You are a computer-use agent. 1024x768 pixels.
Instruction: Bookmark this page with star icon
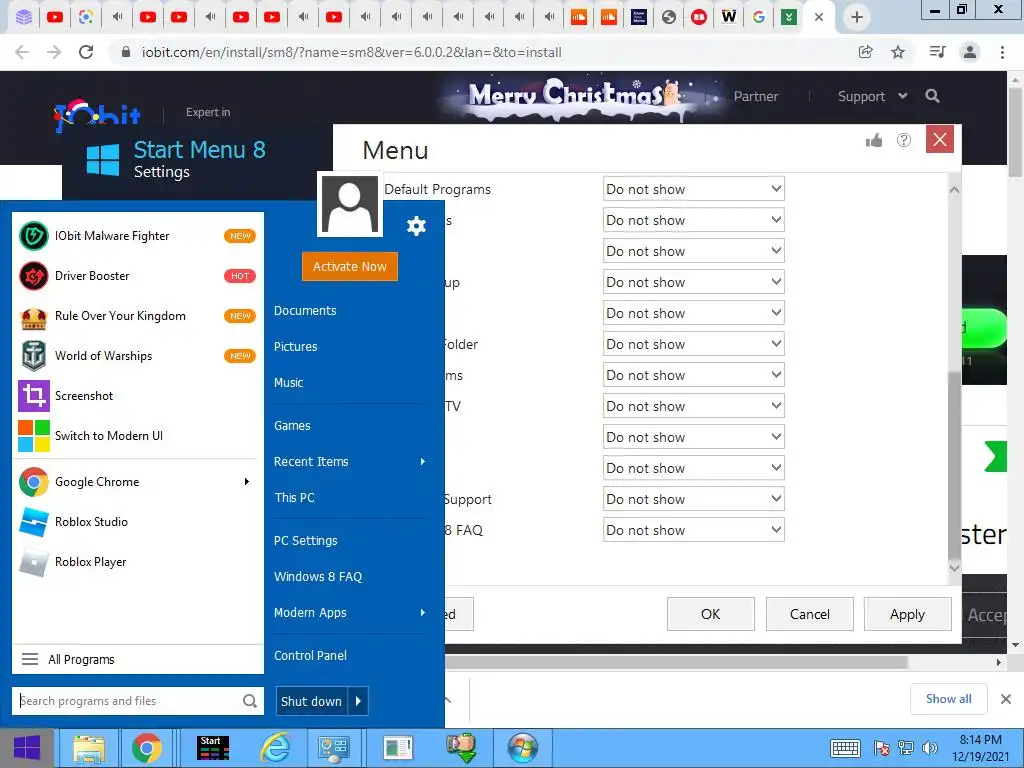[x=898, y=52]
